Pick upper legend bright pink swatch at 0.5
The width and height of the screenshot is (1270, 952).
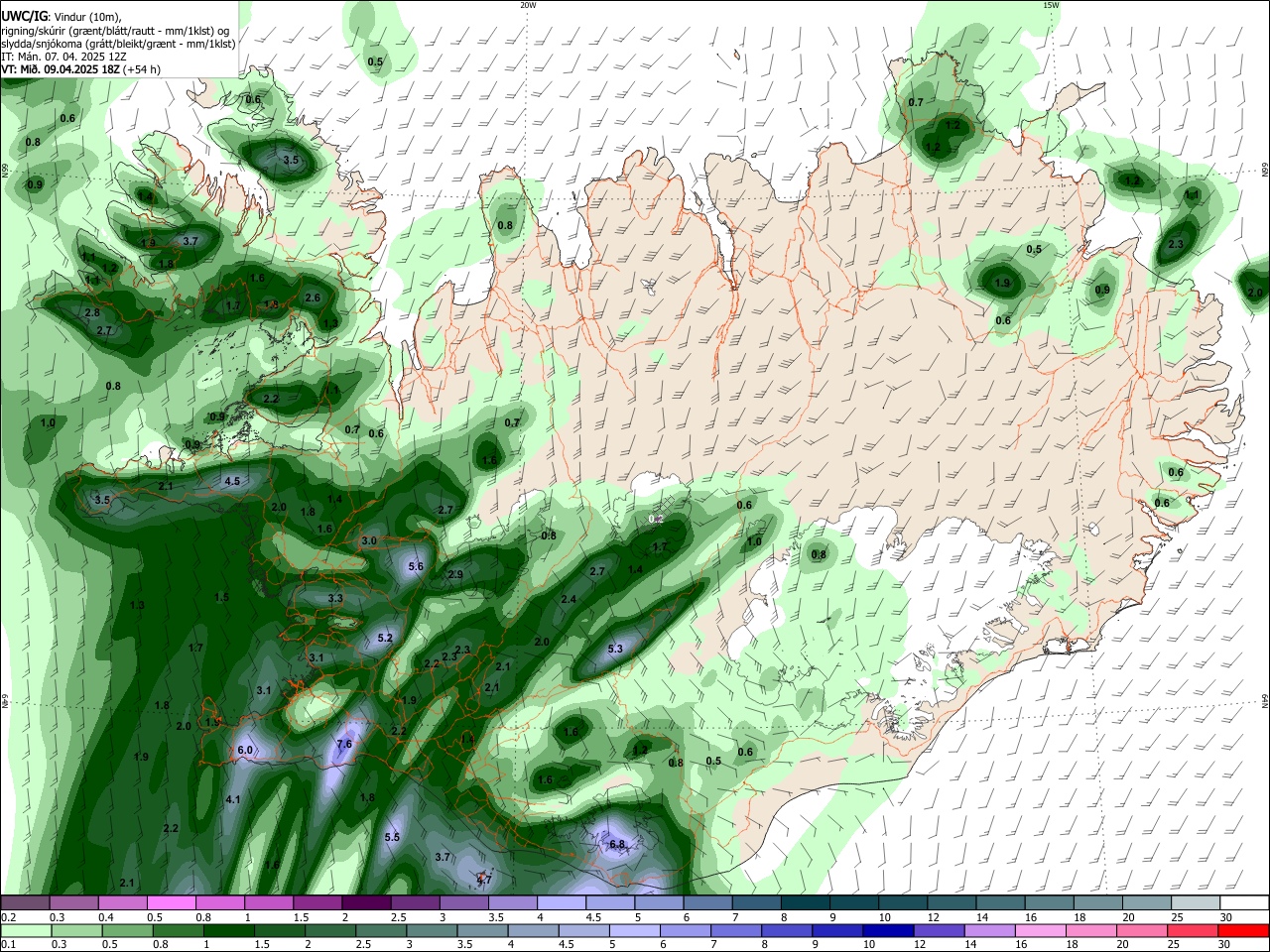click(x=171, y=902)
